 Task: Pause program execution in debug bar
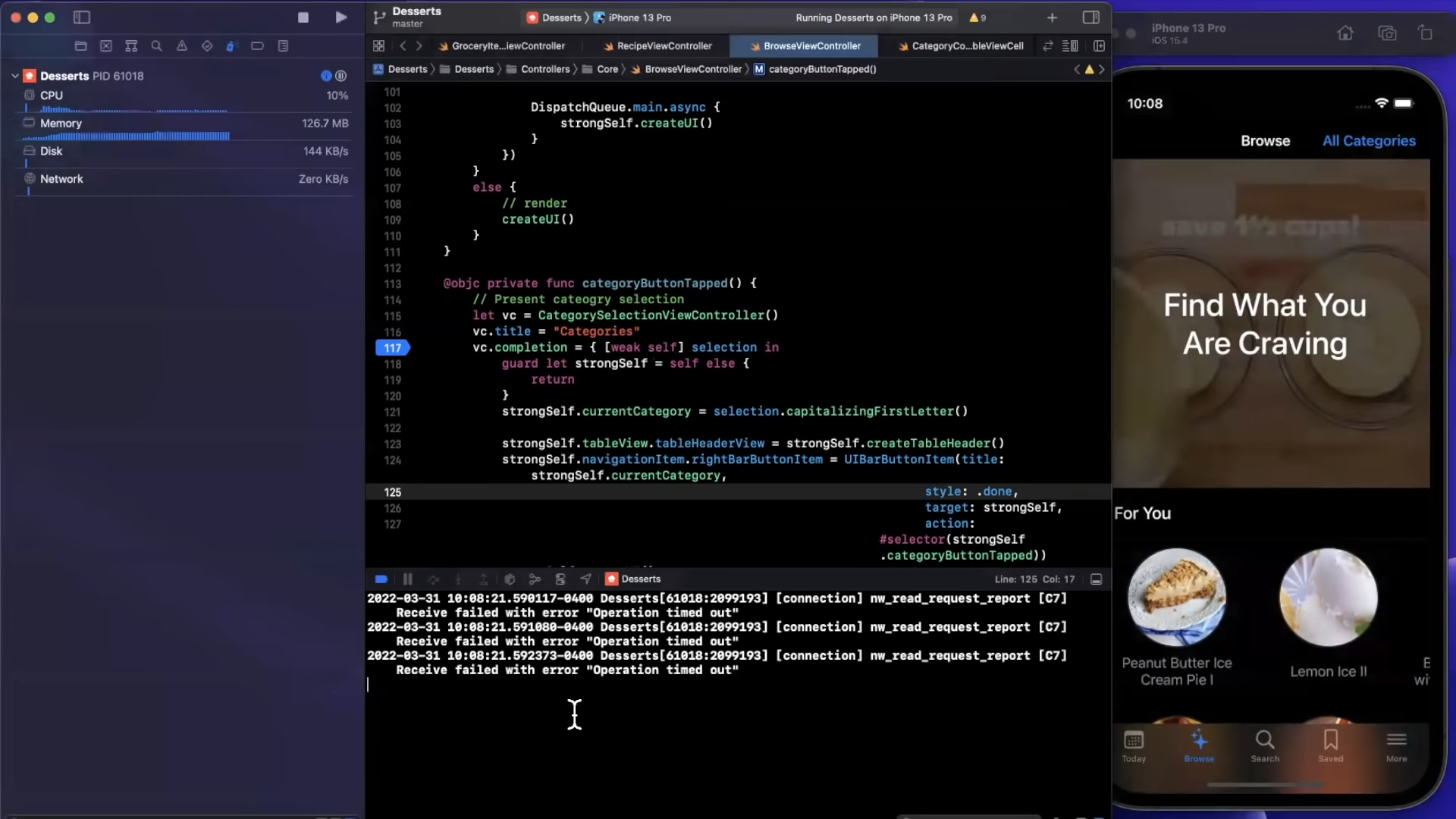point(407,579)
